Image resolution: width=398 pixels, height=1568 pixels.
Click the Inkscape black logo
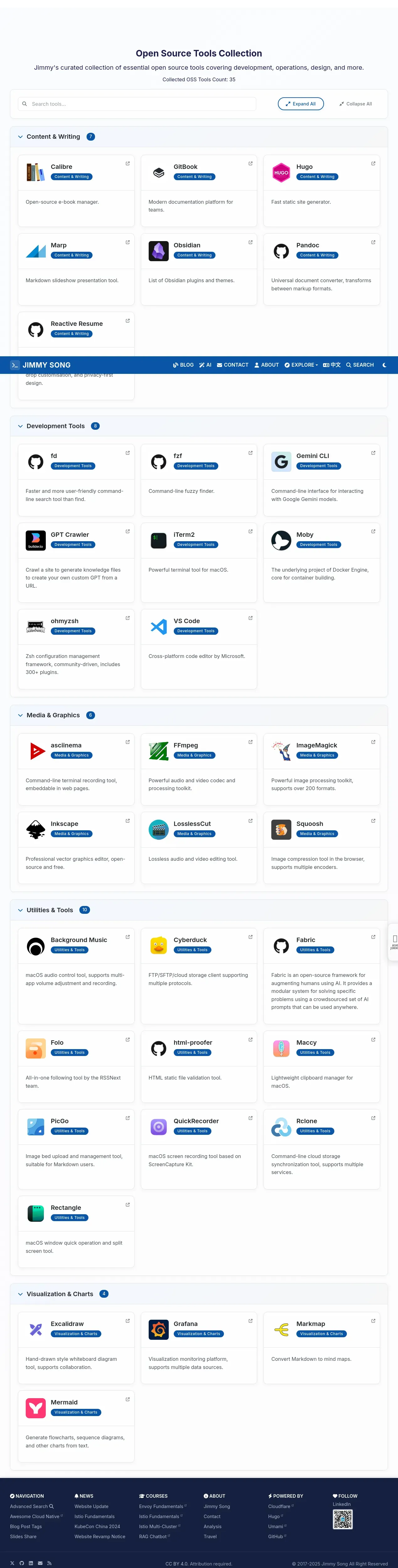pos(35,830)
